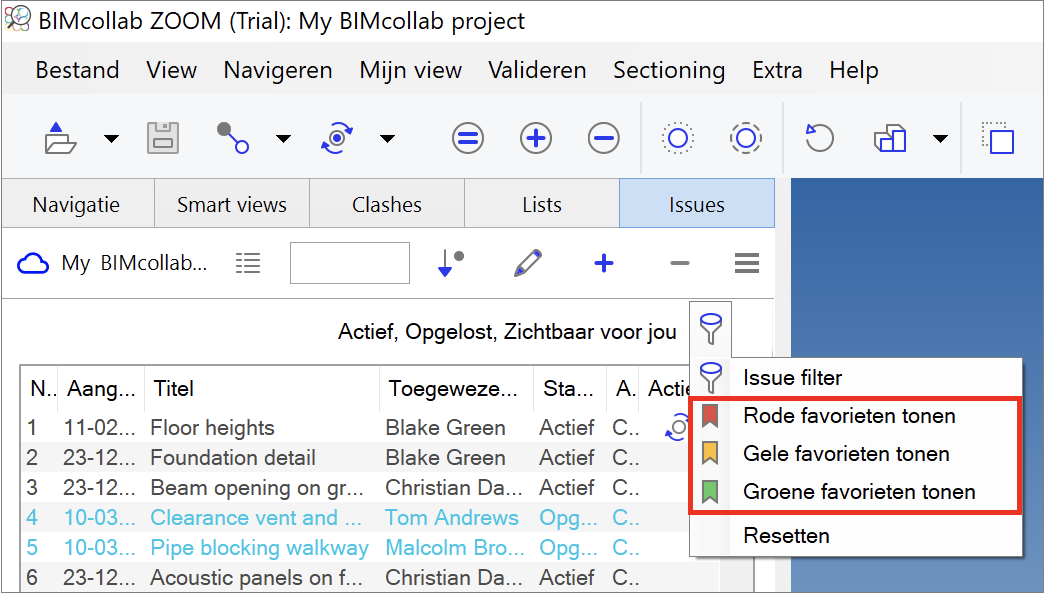Select the measure tool icon
Image resolution: width=1044 pixels, height=594 pixels.
tap(232, 138)
